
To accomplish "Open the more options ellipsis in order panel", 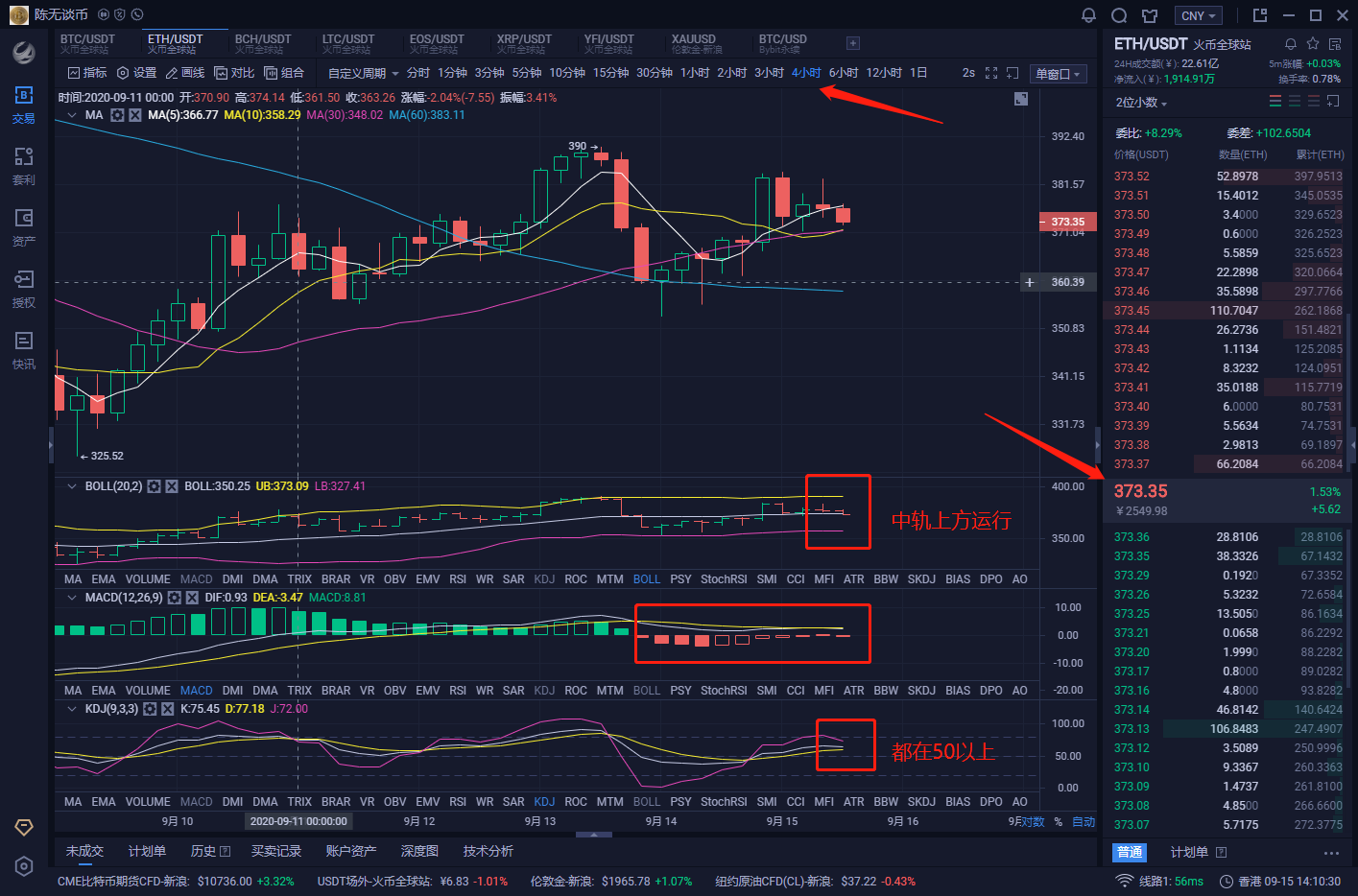I will [1330, 853].
